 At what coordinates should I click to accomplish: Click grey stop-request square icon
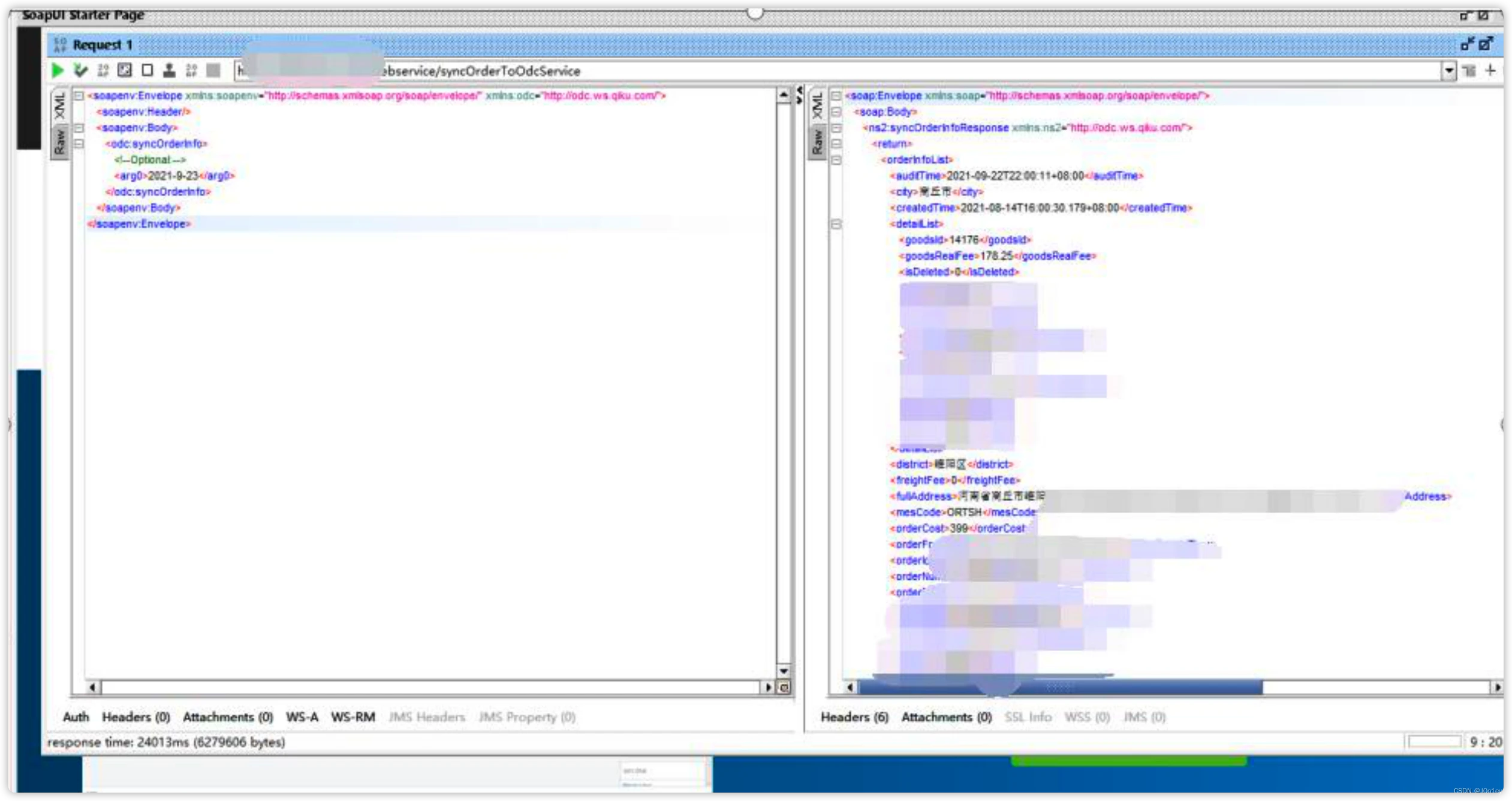(213, 71)
